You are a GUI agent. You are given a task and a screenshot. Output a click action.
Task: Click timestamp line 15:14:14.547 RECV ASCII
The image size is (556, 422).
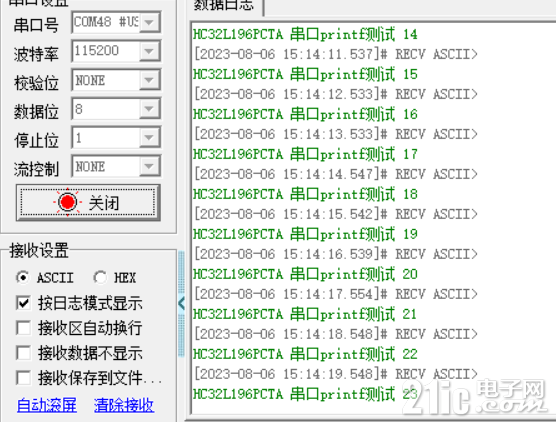(x=336, y=174)
